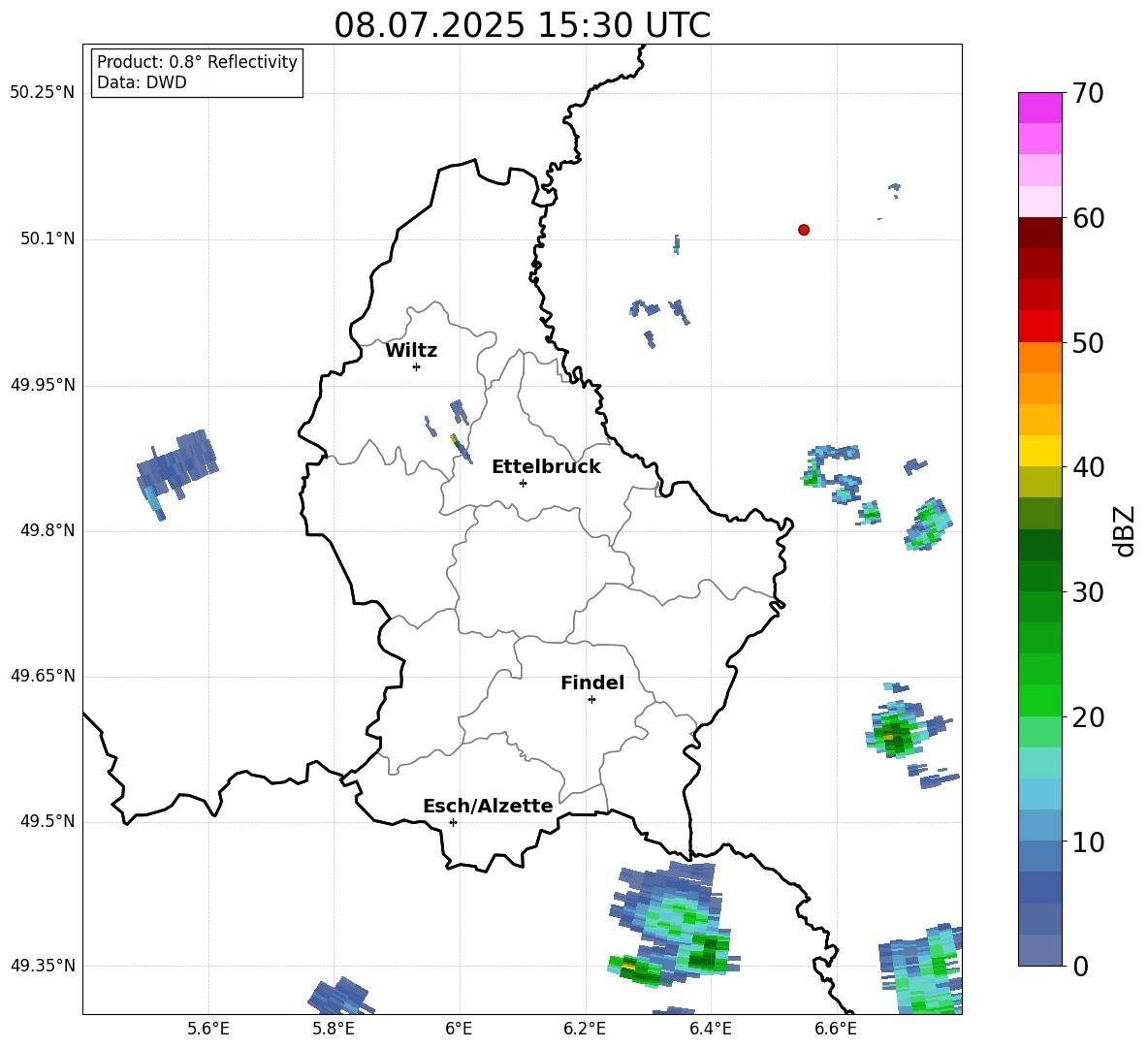Image resolution: width=1148 pixels, height=1048 pixels.
Task: Click the 'Product: 0.8° Reflectivity' text
Action: (197, 61)
